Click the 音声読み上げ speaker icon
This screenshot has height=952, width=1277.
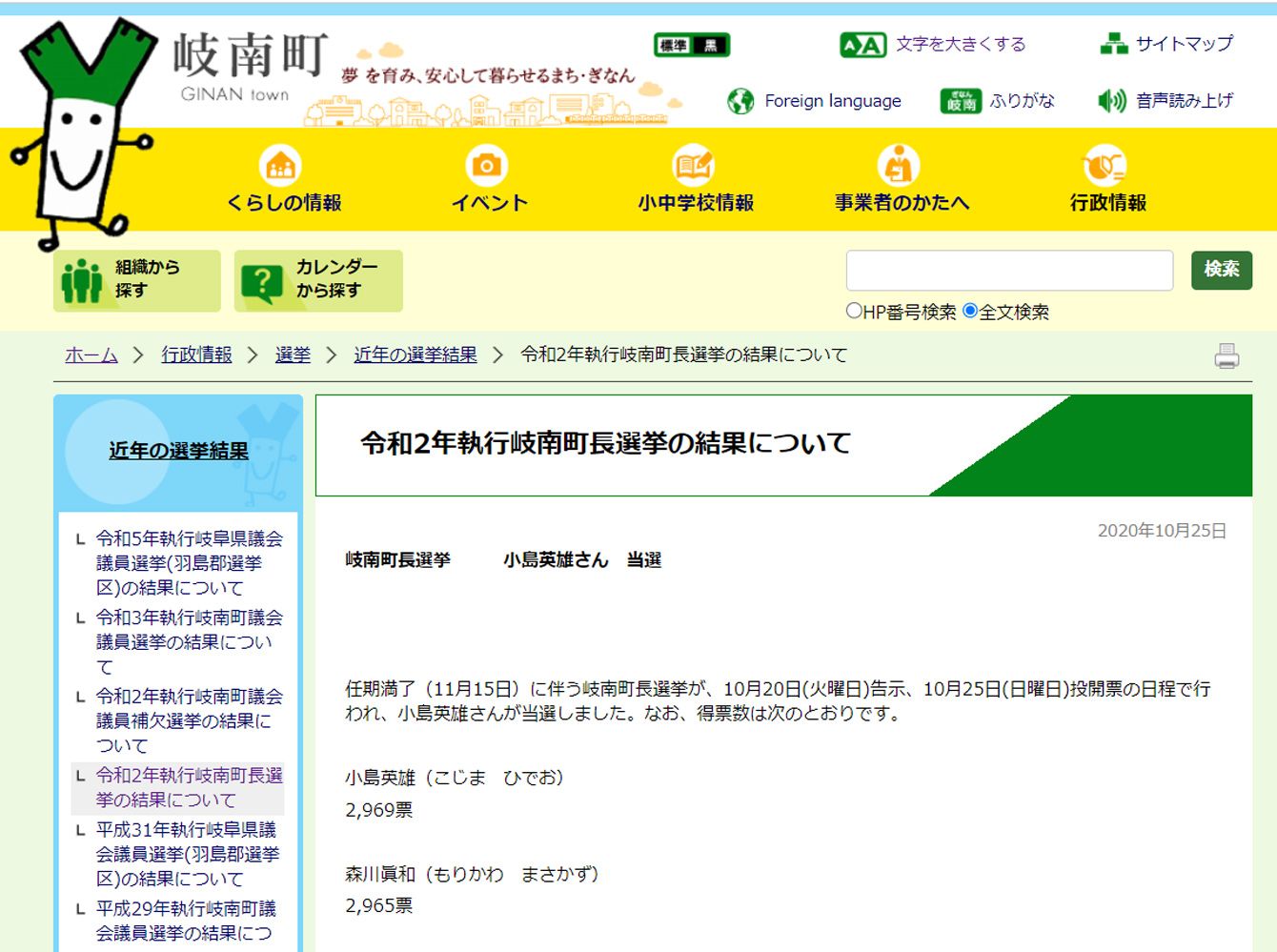1111,101
